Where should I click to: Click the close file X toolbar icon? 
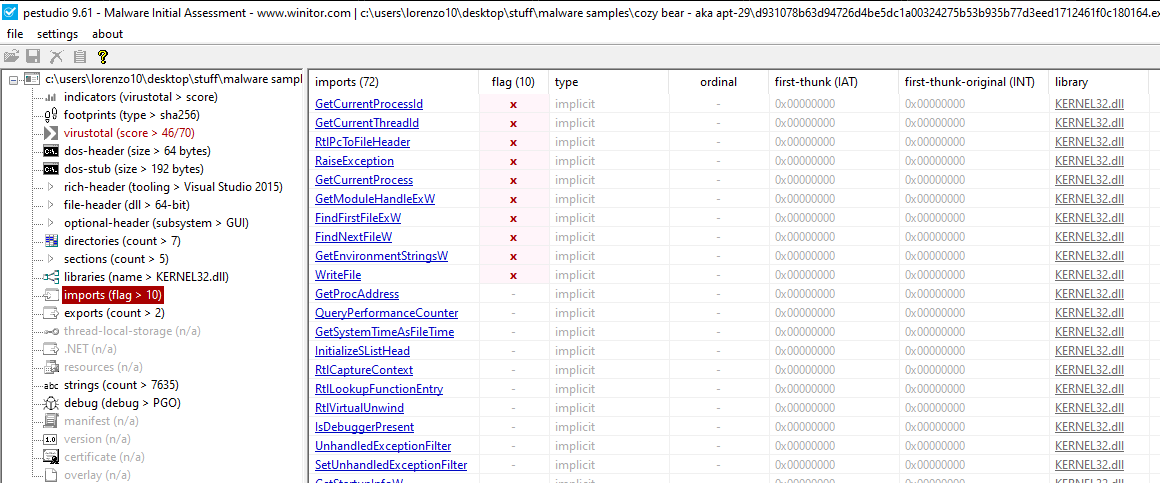[56, 56]
